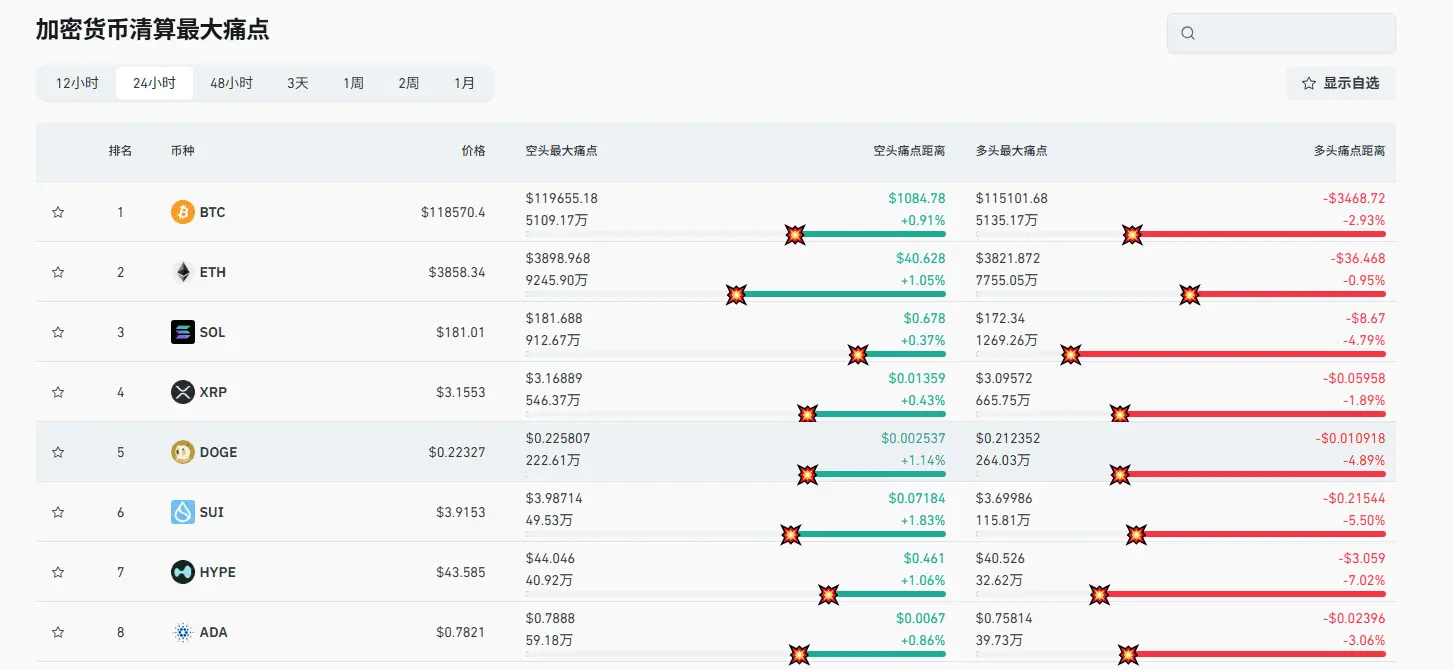Focus the coin search input field
Image resolution: width=1453 pixels, height=670 pixels.
click(1281, 33)
